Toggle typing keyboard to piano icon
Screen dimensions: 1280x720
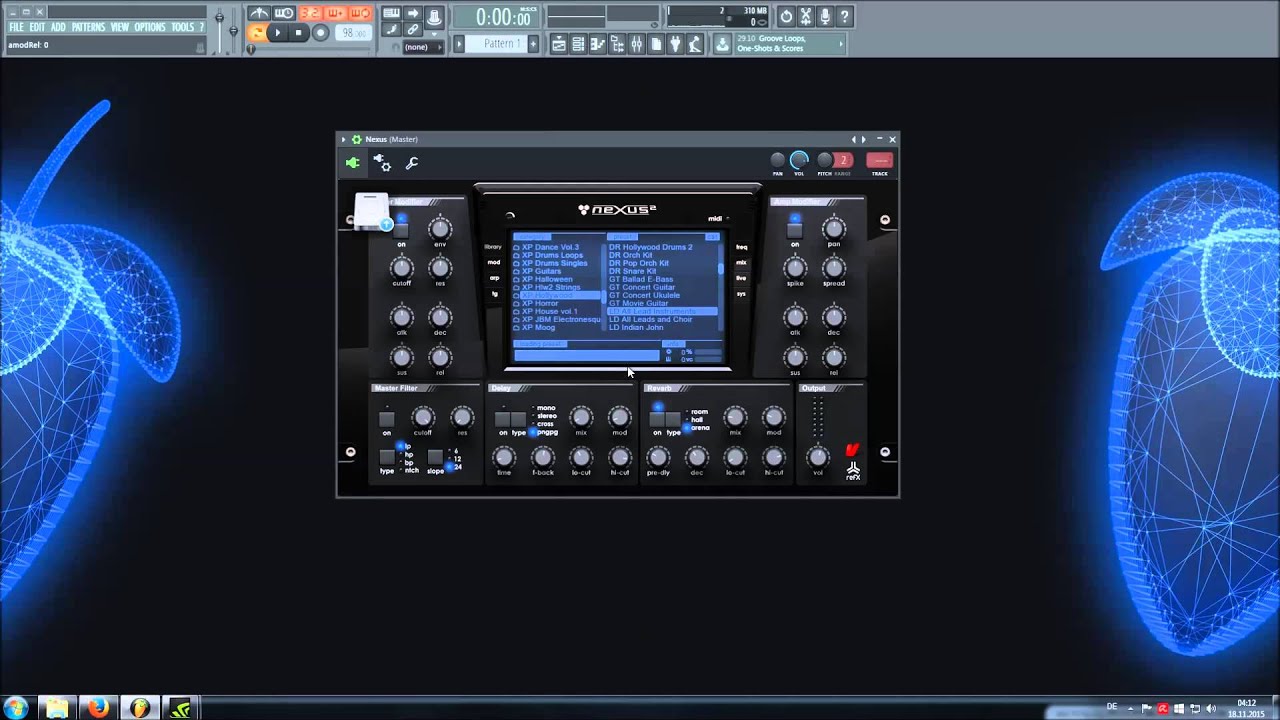point(391,14)
